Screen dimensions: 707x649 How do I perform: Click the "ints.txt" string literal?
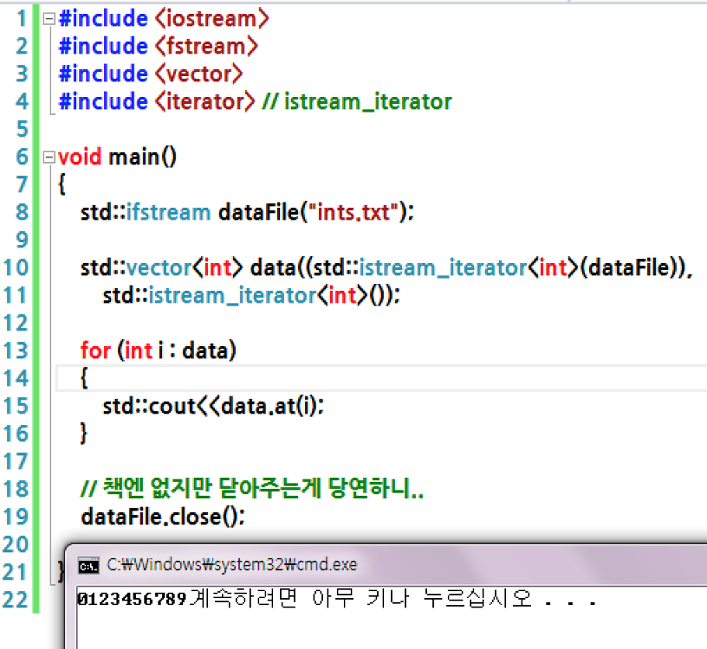coord(354,212)
